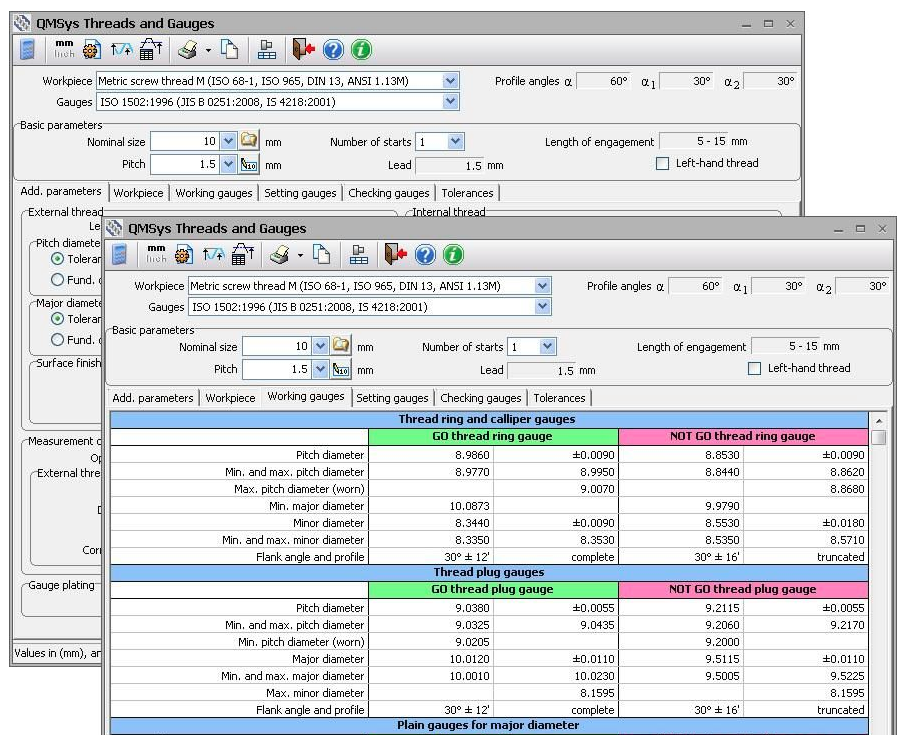Toggle mm/inch units in the front window toolbar
Image resolution: width=908 pixels, height=735 pixels.
[x=156, y=254]
